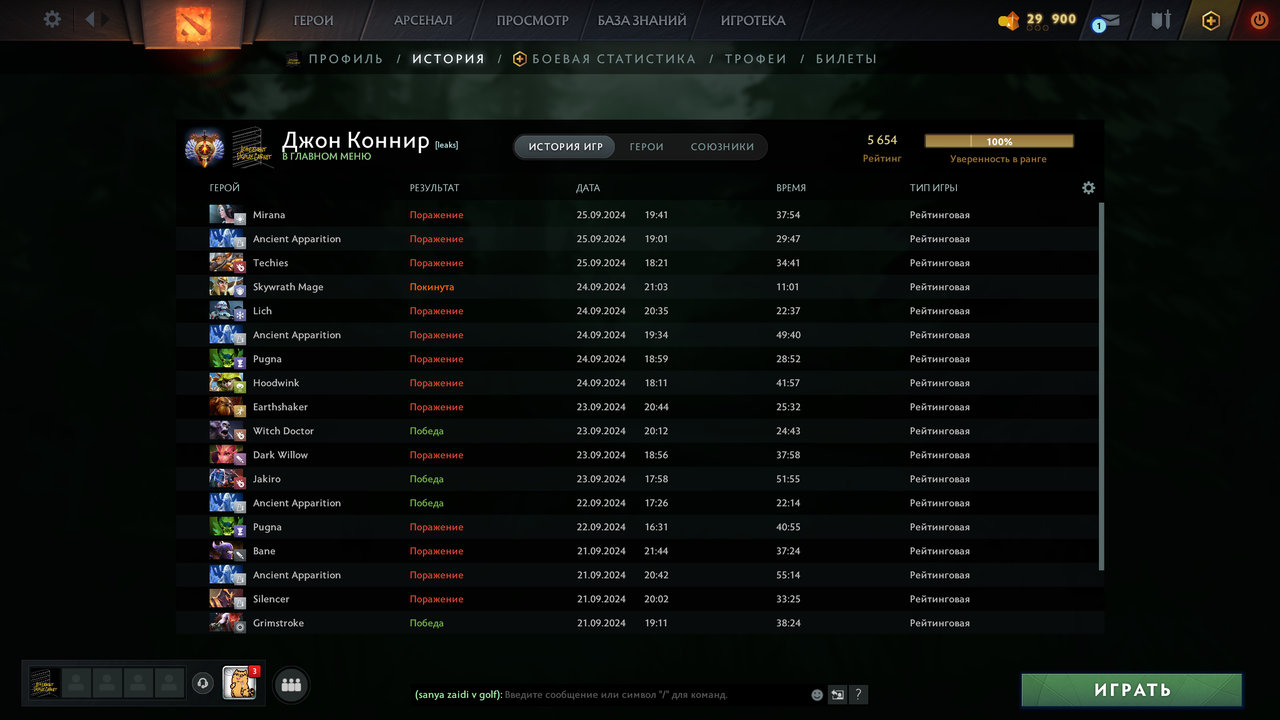Click the Dark Willow hero portrait
Screen dimensions: 1280x720
[227, 455]
